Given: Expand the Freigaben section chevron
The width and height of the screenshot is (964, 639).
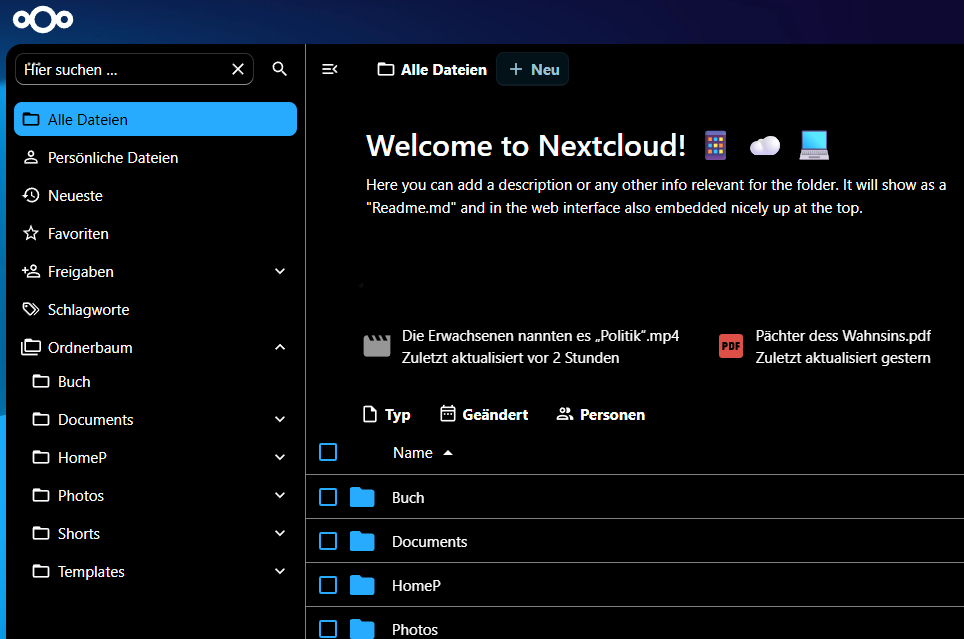Looking at the screenshot, I should tap(280, 271).
